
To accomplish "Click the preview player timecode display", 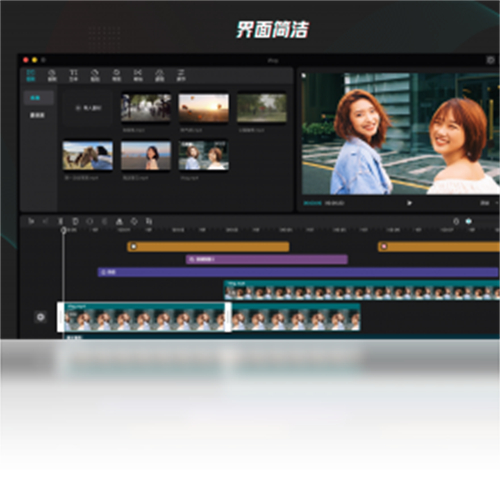I will 324,203.
